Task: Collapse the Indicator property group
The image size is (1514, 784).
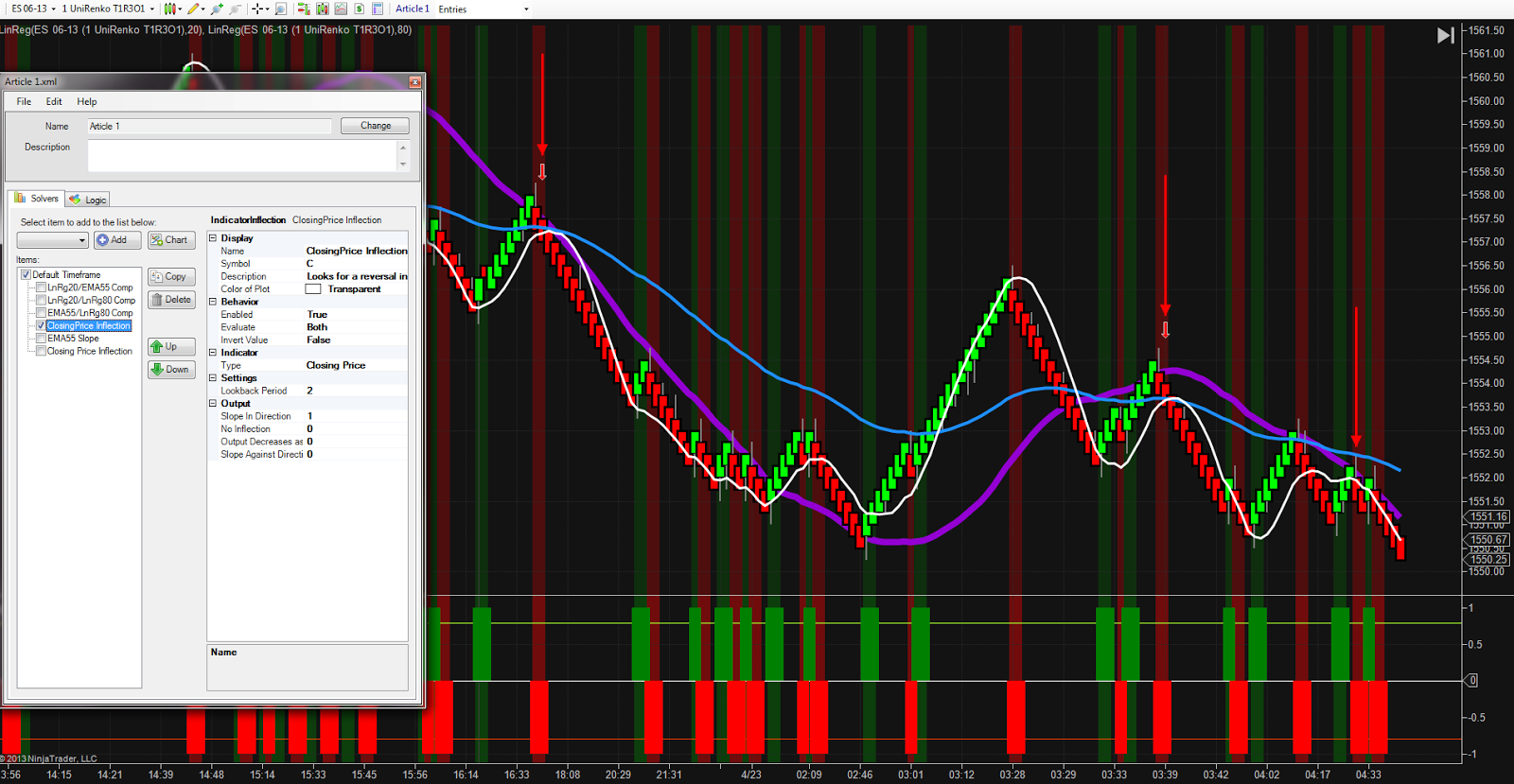Action: point(213,353)
